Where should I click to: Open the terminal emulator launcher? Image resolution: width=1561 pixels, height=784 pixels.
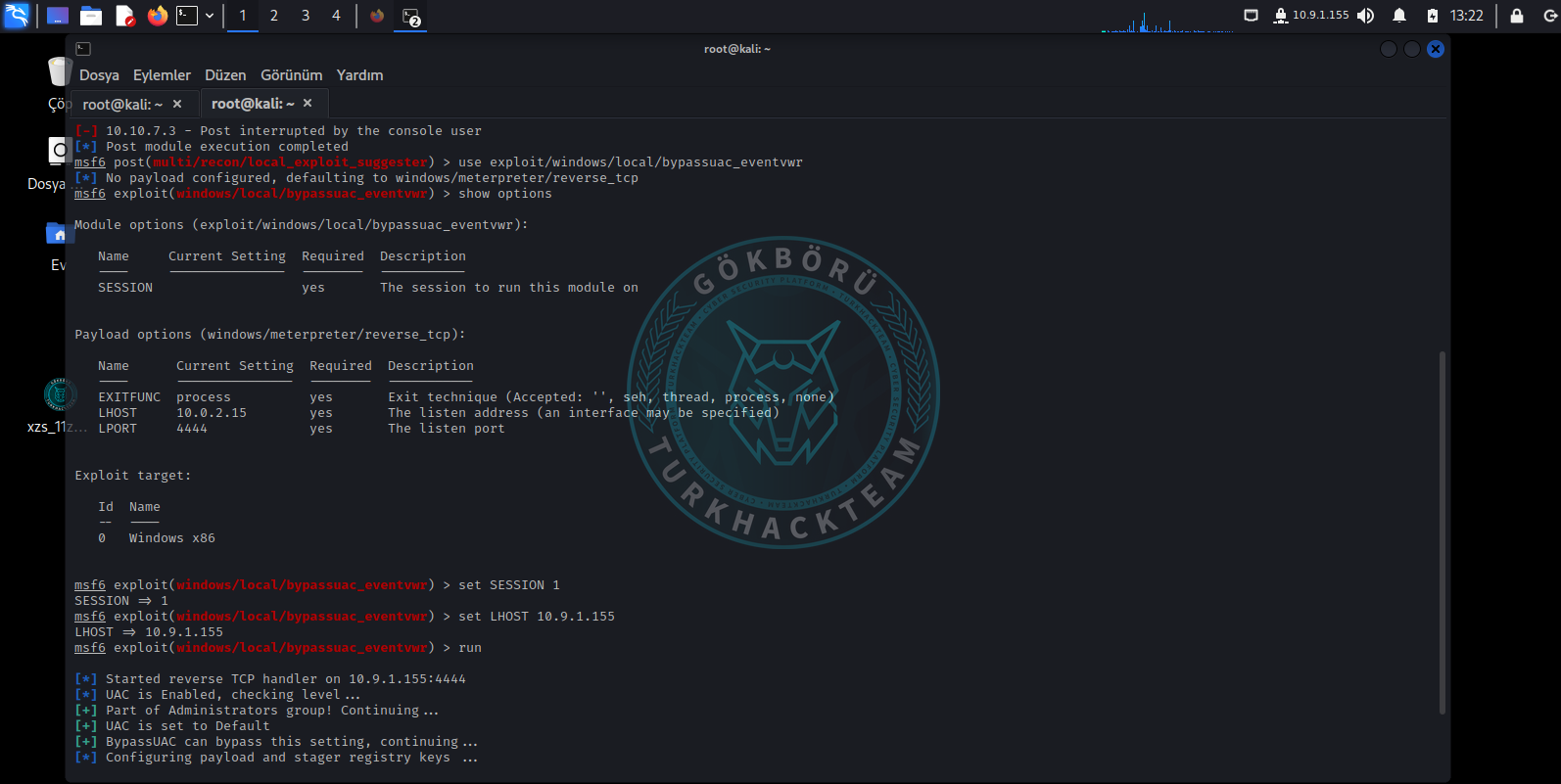(x=187, y=16)
